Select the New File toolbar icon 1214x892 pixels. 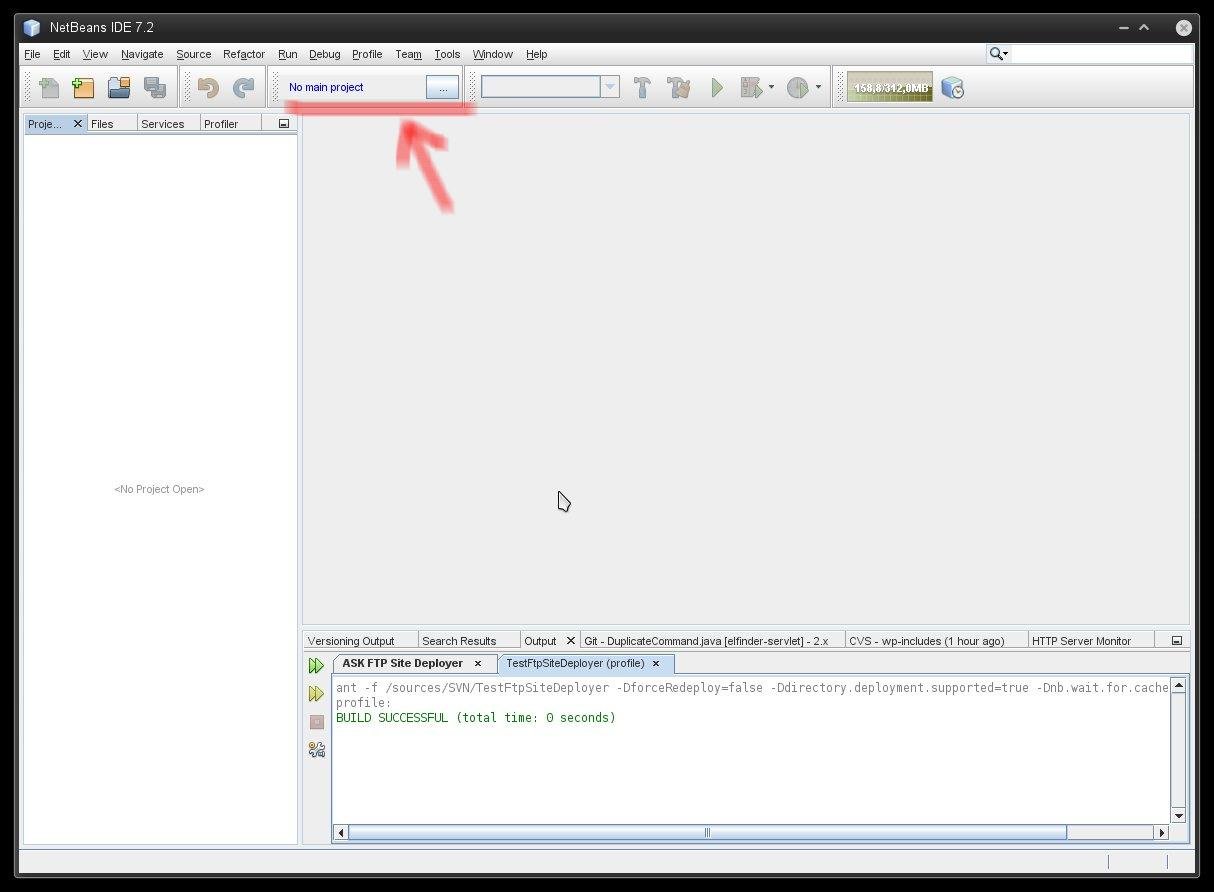tap(48, 87)
